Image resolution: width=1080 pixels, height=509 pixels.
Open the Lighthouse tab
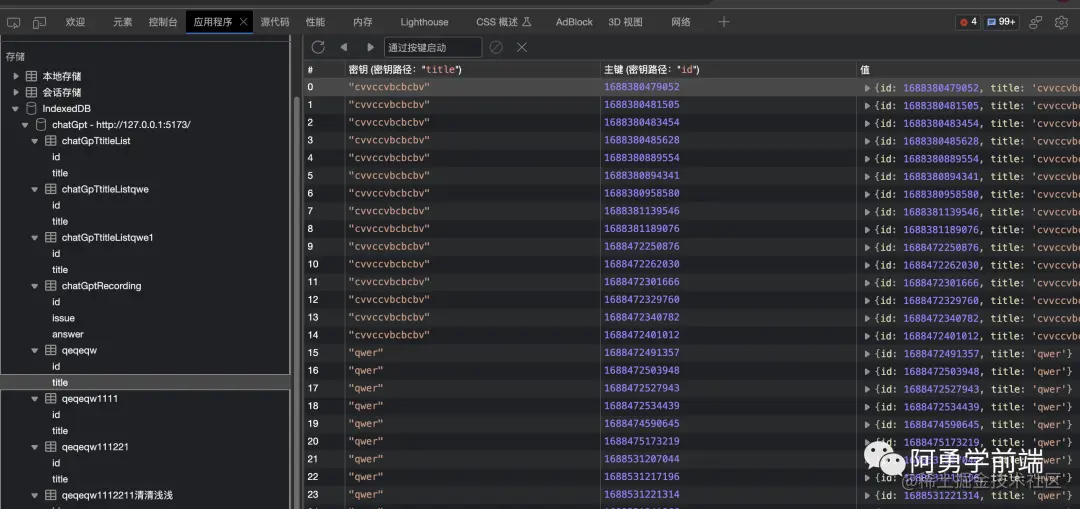[x=424, y=22]
